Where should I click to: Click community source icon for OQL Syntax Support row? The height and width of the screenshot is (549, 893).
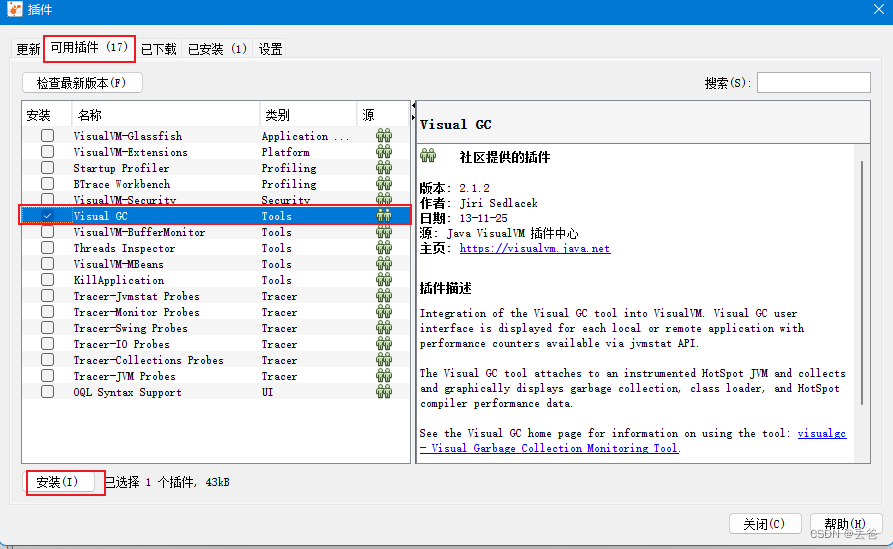pyautogui.click(x=384, y=391)
